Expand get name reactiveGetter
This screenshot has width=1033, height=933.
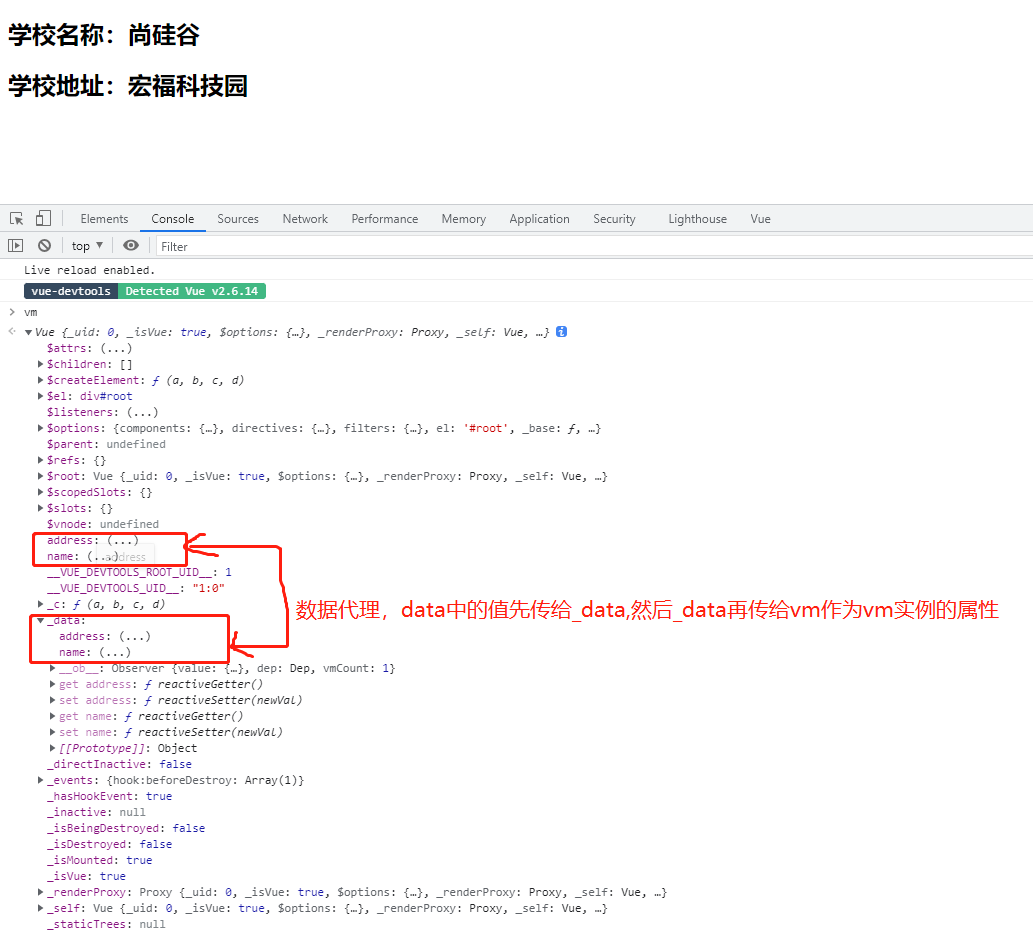(53, 716)
